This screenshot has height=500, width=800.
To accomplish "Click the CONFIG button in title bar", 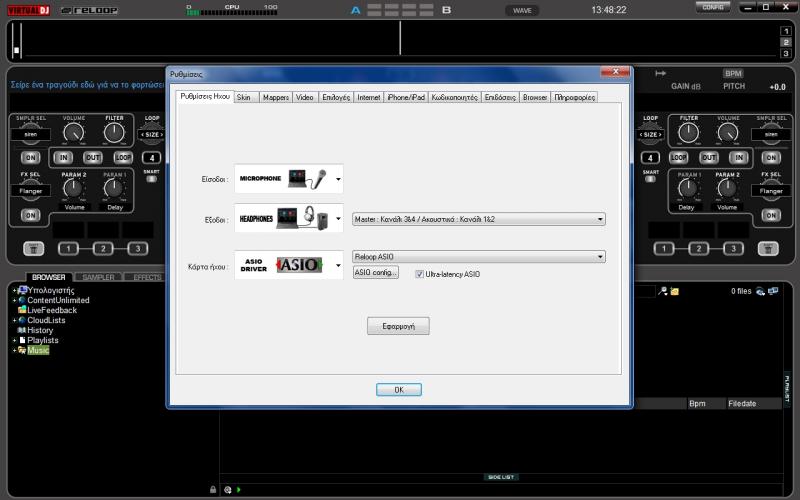I will pos(713,7).
